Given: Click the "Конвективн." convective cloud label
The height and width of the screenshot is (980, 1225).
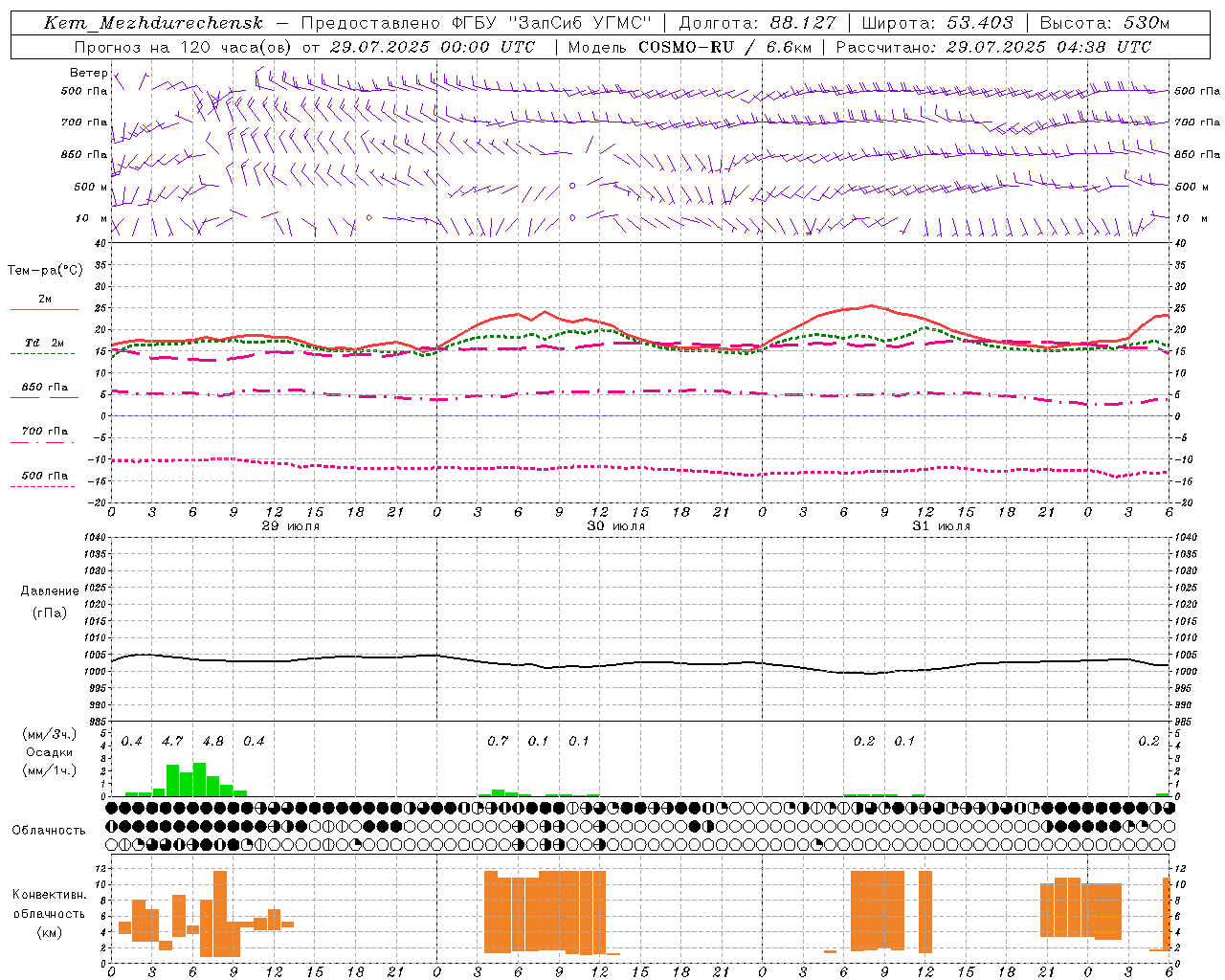Looking at the screenshot, I should pyautogui.click(x=50, y=895).
